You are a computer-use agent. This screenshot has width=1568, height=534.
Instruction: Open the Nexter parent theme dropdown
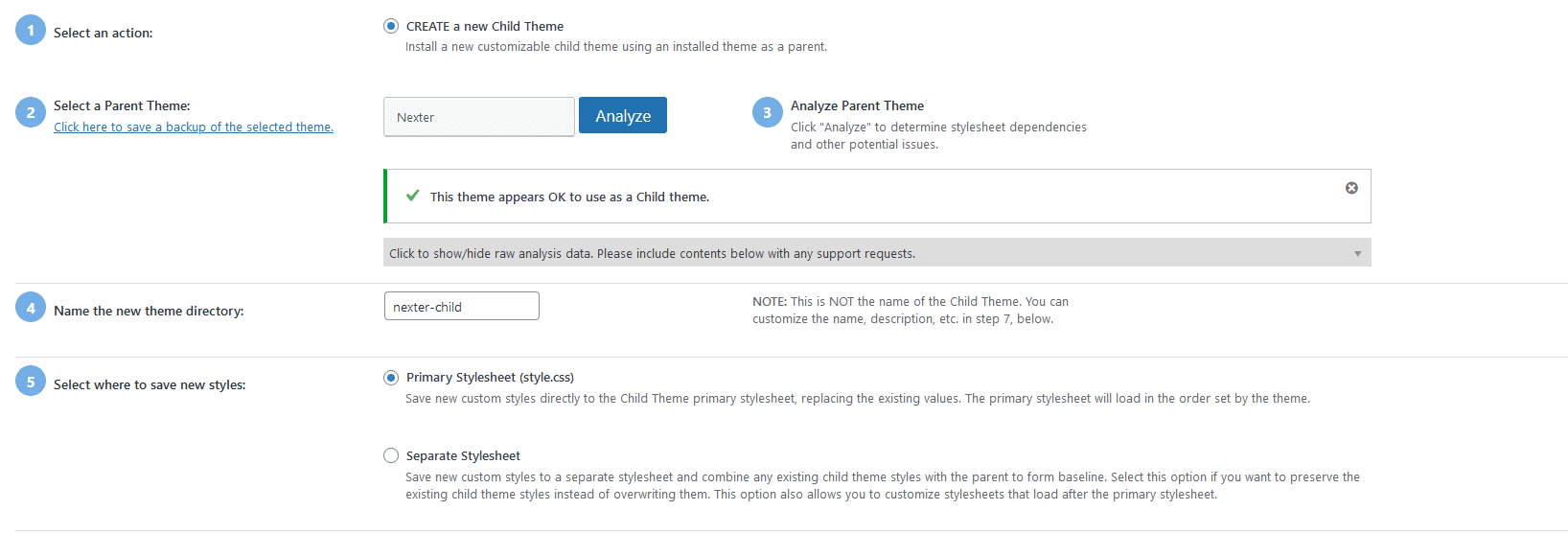(479, 117)
